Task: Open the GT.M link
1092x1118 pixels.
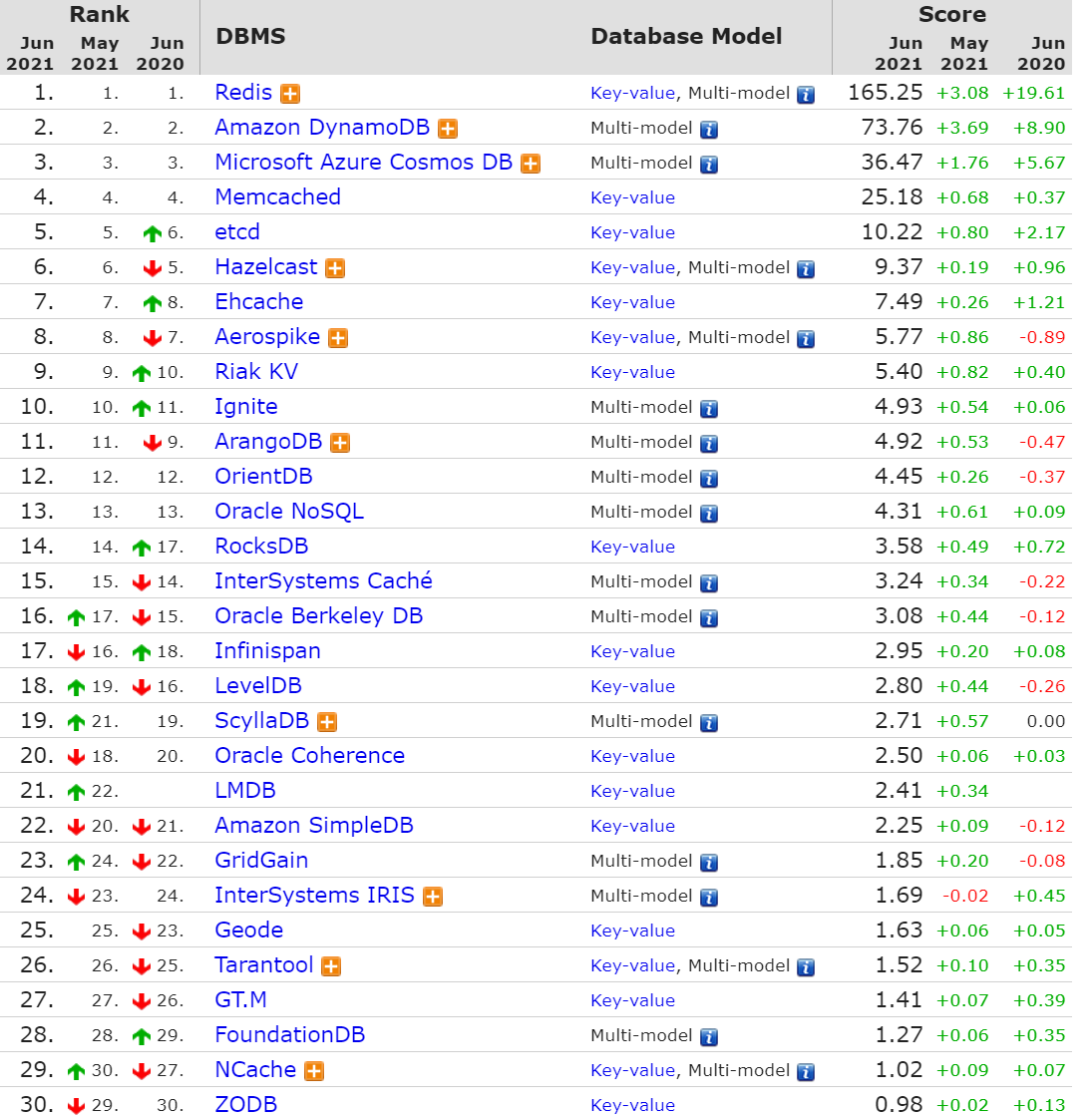Action: (241, 1001)
